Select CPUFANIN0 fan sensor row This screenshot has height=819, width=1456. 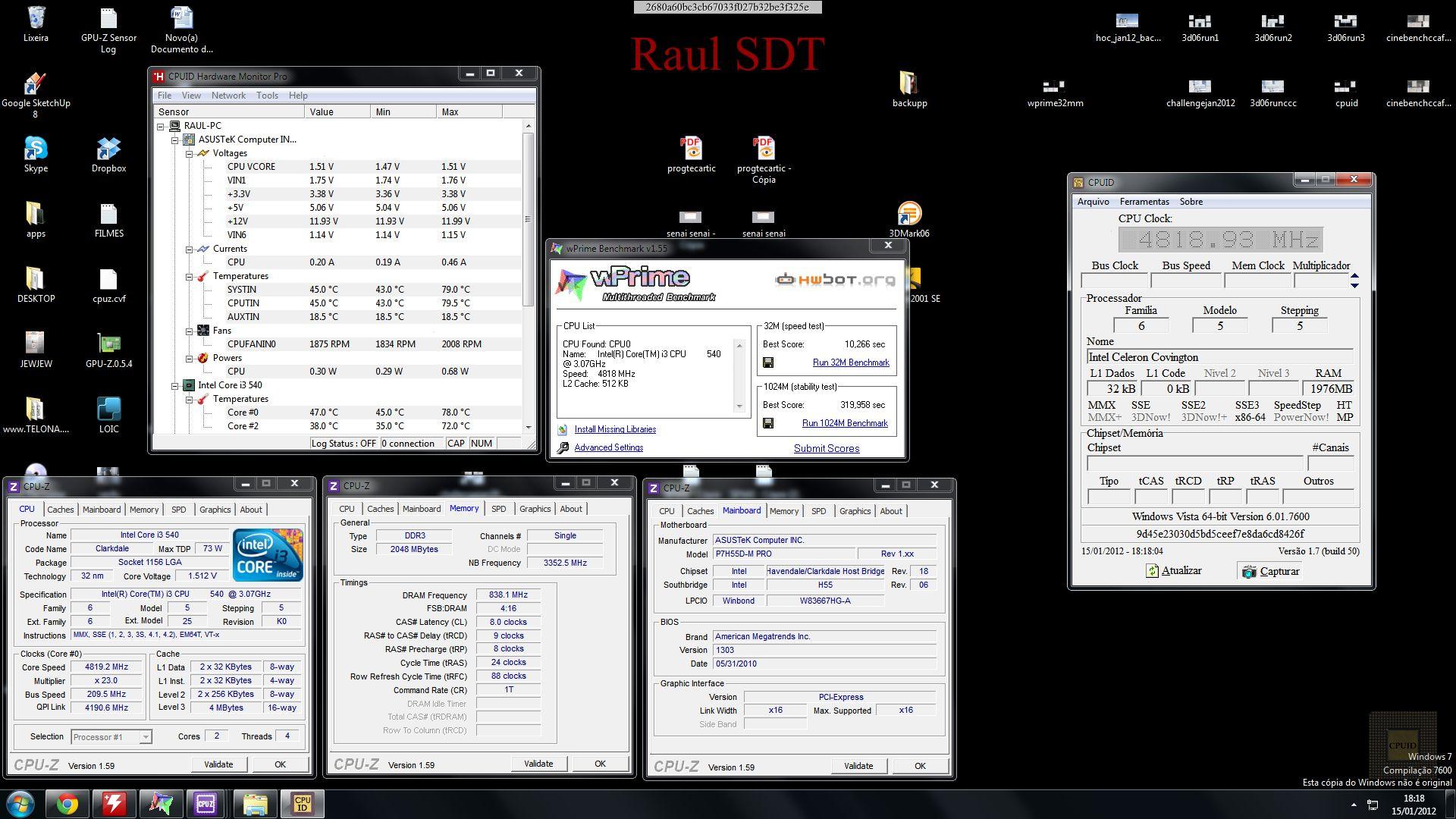coord(338,344)
